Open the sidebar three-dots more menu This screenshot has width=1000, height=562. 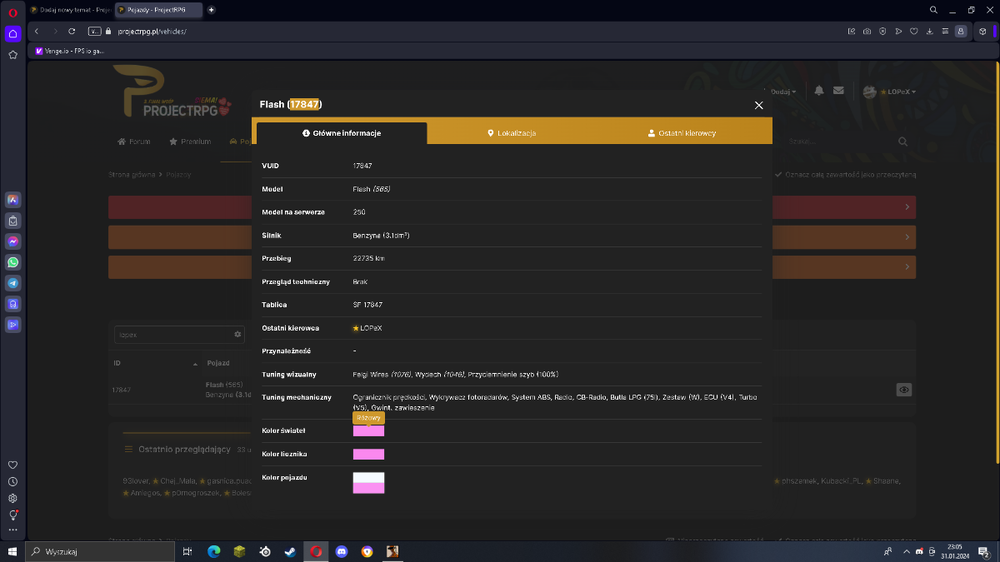click(13, 530)
